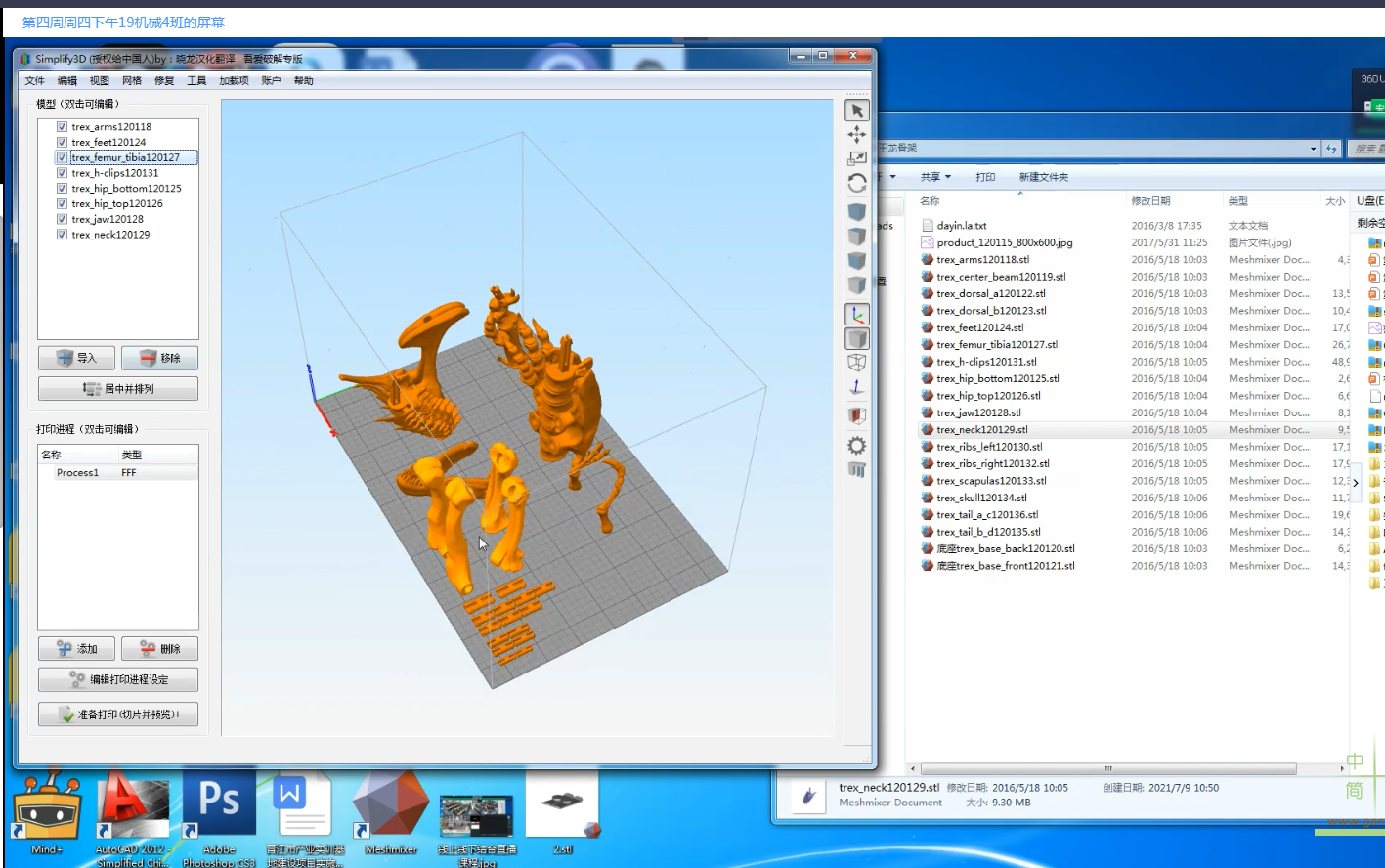Click the gear settings icon in side toolbar
Image resolution: width=1385 pixels, height=868 pixels.
(857, 446)
